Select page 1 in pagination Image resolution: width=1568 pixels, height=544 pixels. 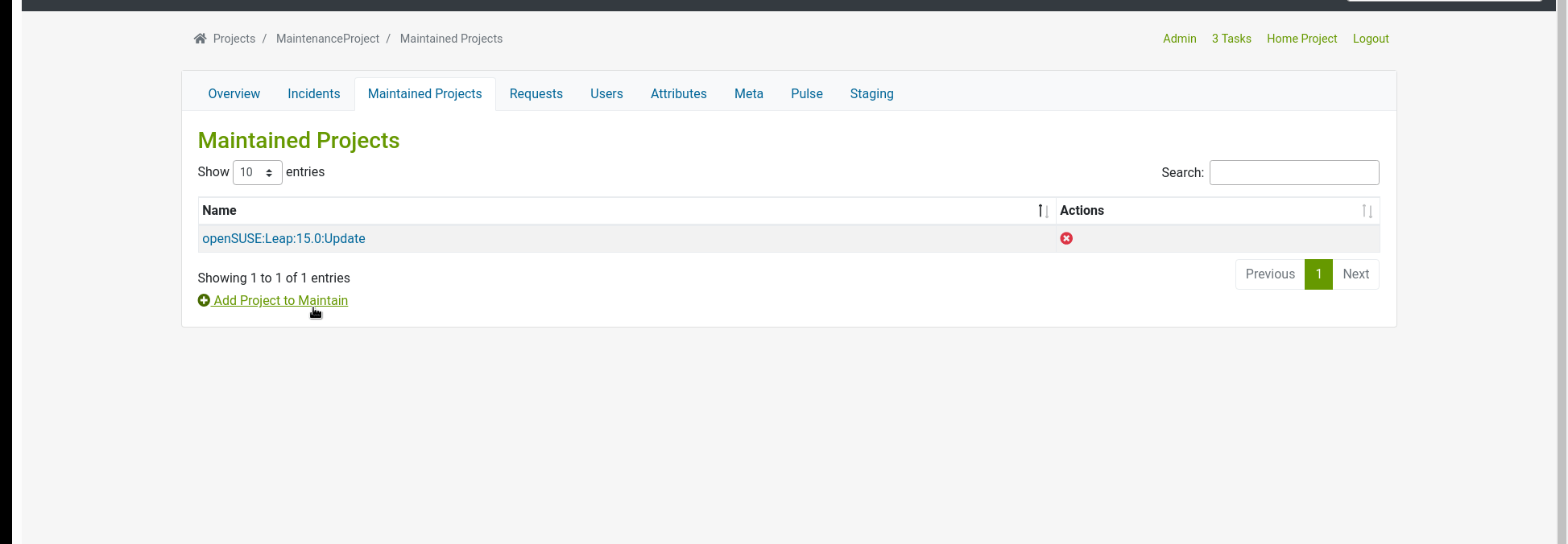coord(1318,274)
